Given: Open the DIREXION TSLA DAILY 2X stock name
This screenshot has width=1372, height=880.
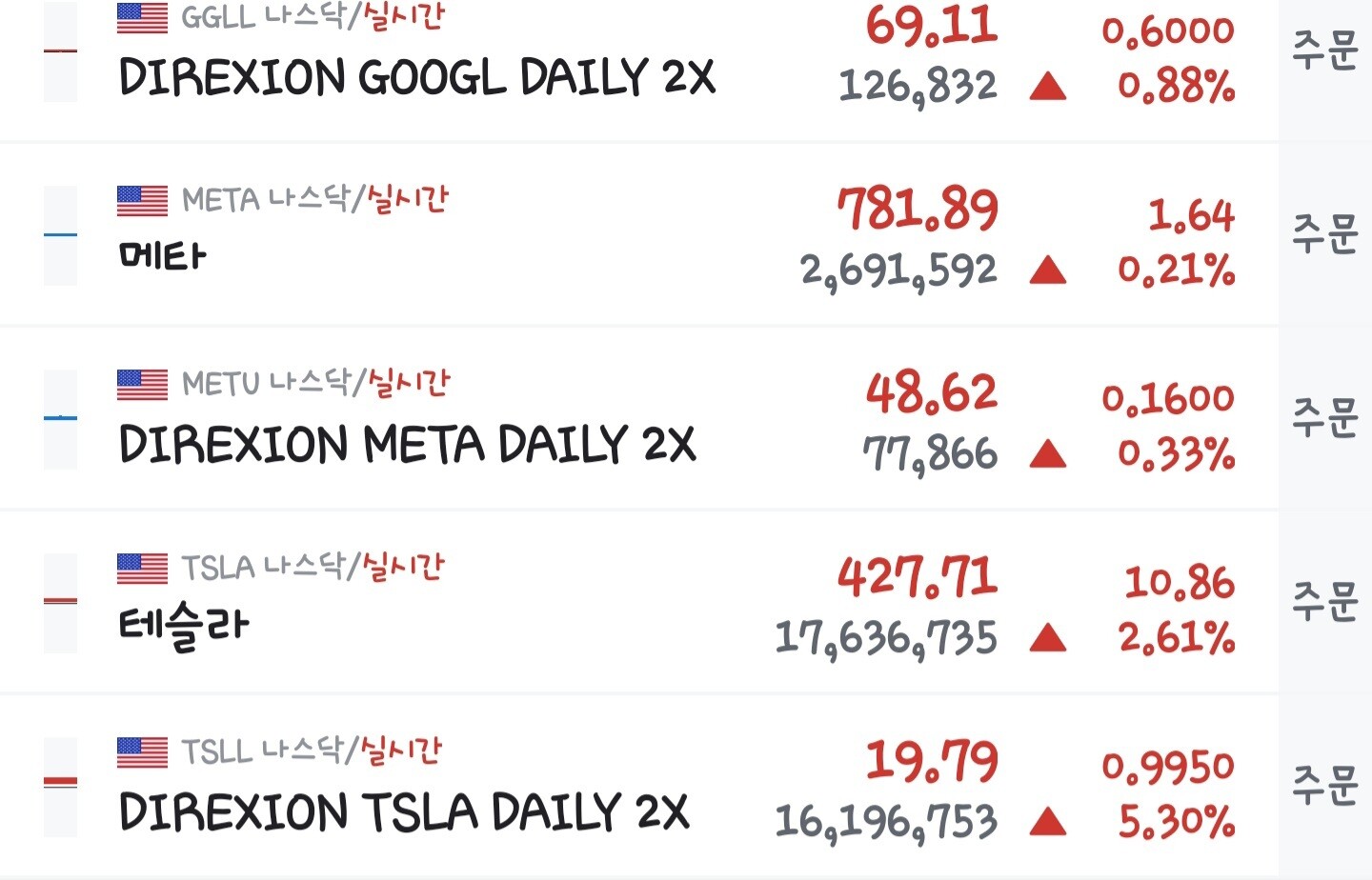Looking at the screenshot, I should pos(403,813).
